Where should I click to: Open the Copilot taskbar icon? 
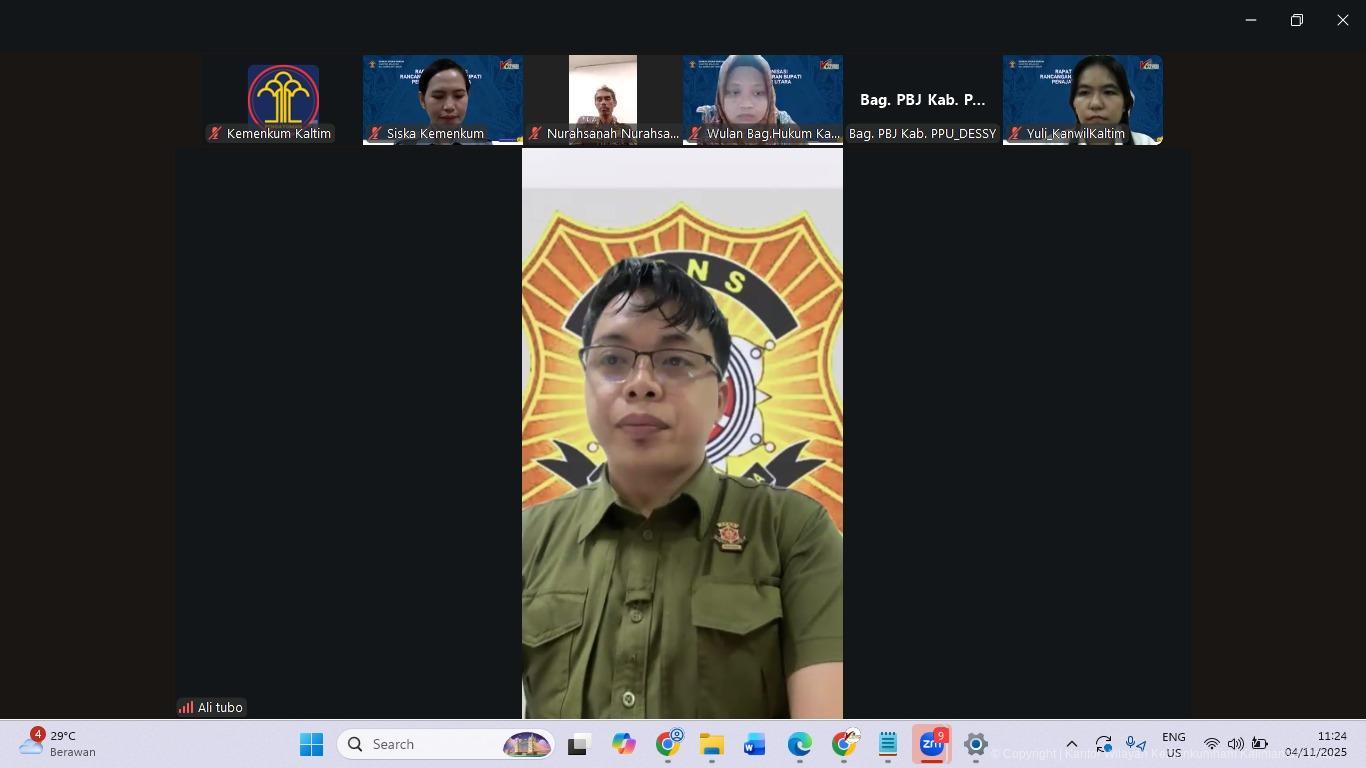624,745
